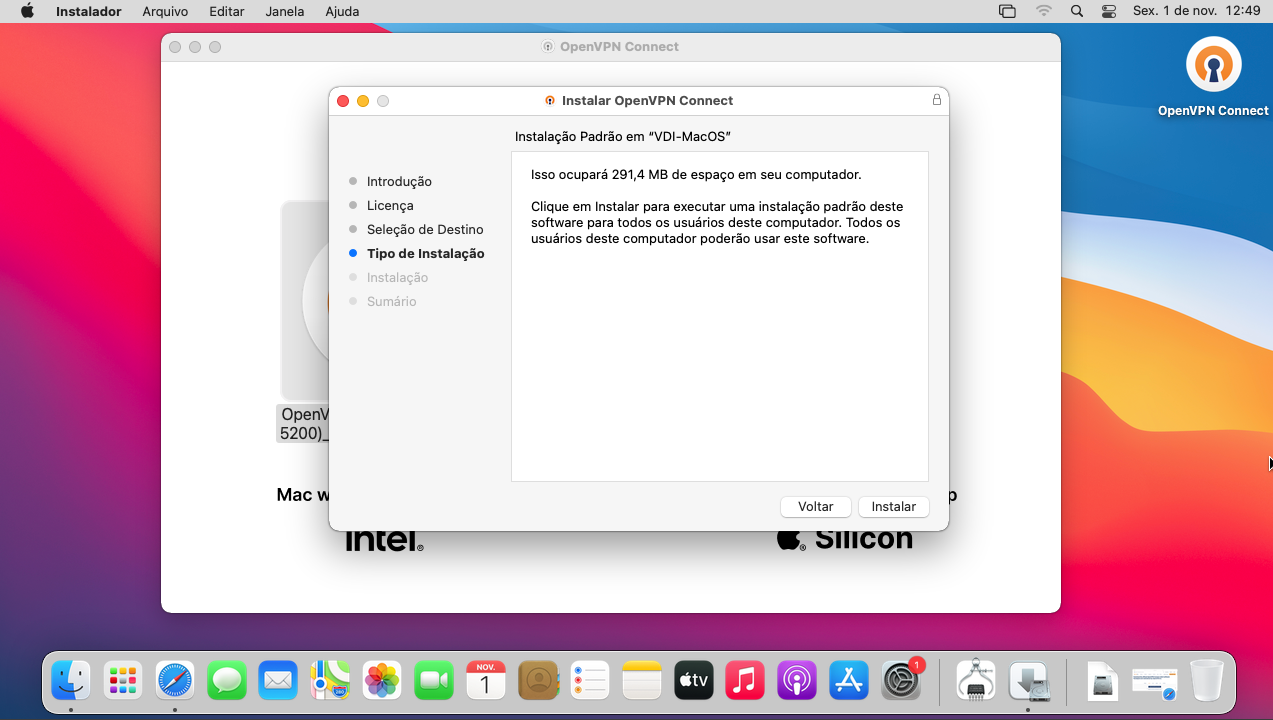
Task: Open the minimized window thumbnail in Dock
Action: pyautogui.click(x=1154, y=682)
